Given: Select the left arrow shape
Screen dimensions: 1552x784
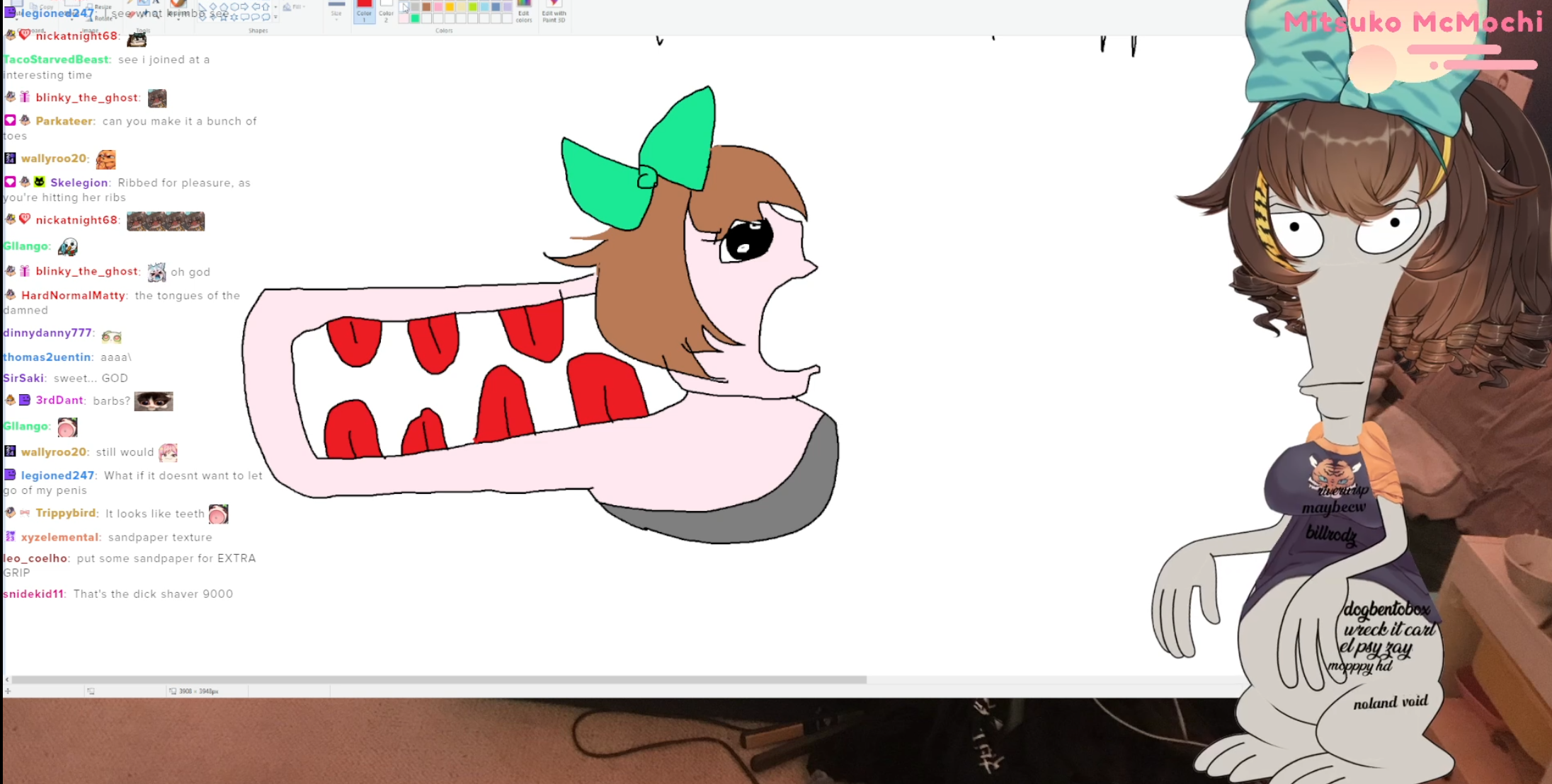Looking at the screenshot, I should point(256,6).
